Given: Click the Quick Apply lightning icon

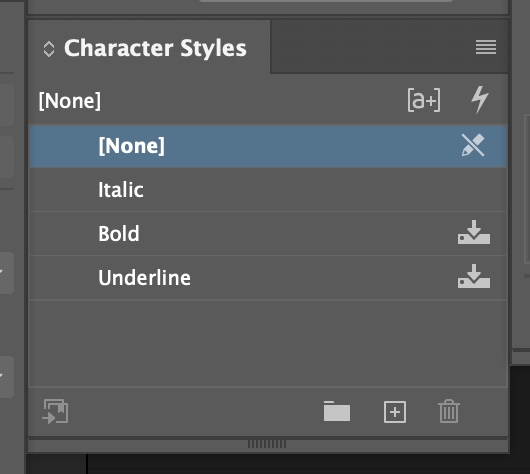Looking at the screenshot, I should (480, 99).
